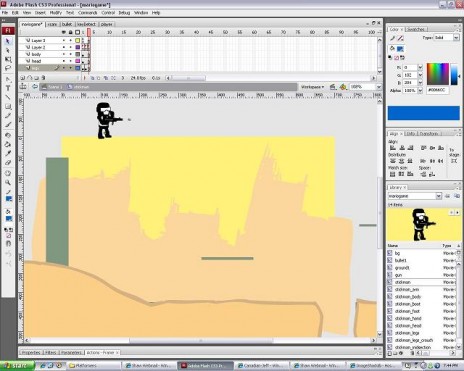Select the Free Transform tool
The height and width of the screenshot is (371, 464).
pos(8,59)
